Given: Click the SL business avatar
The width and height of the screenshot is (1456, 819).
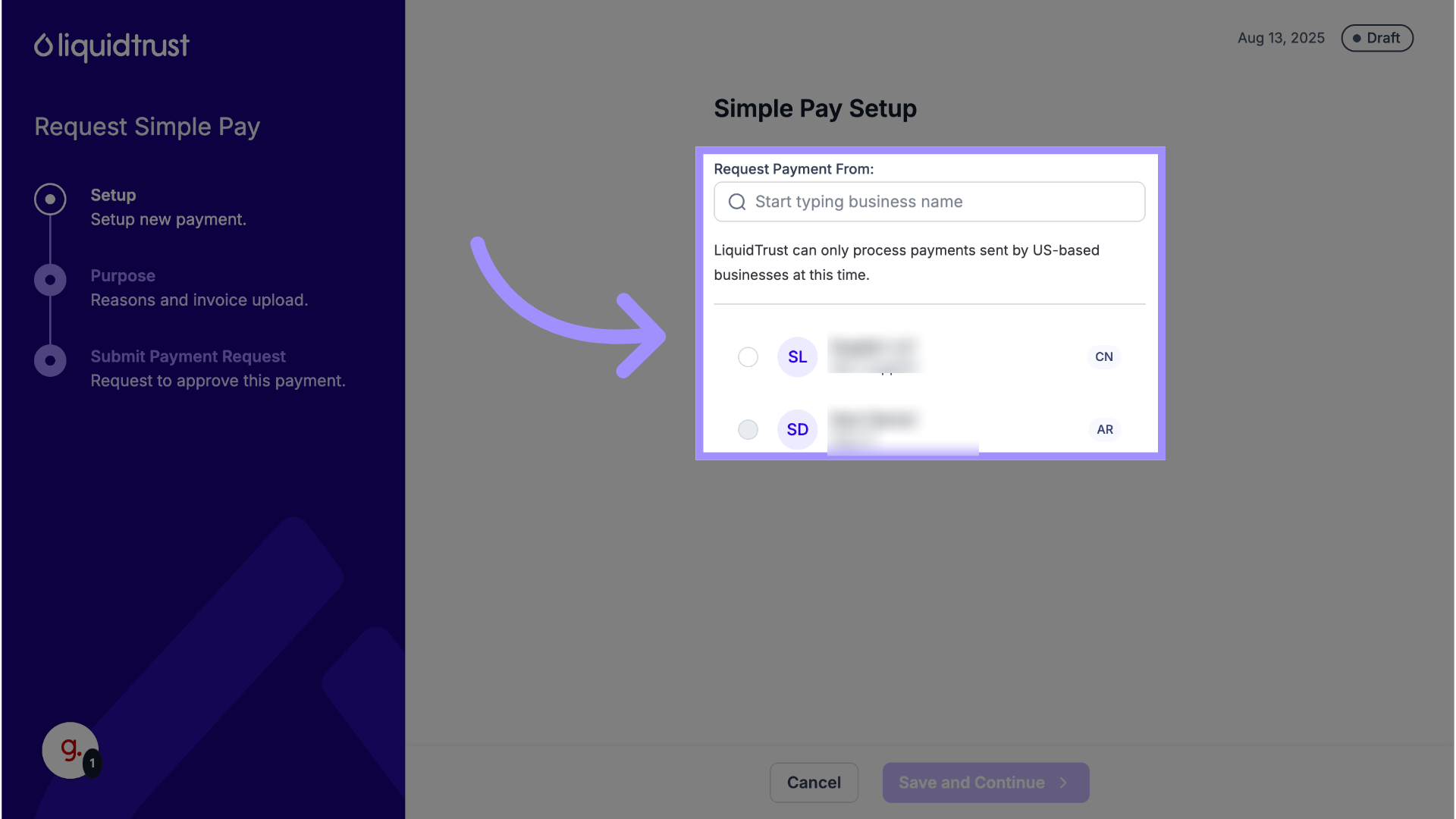Looking at the screenshot, I should [797, 357].
